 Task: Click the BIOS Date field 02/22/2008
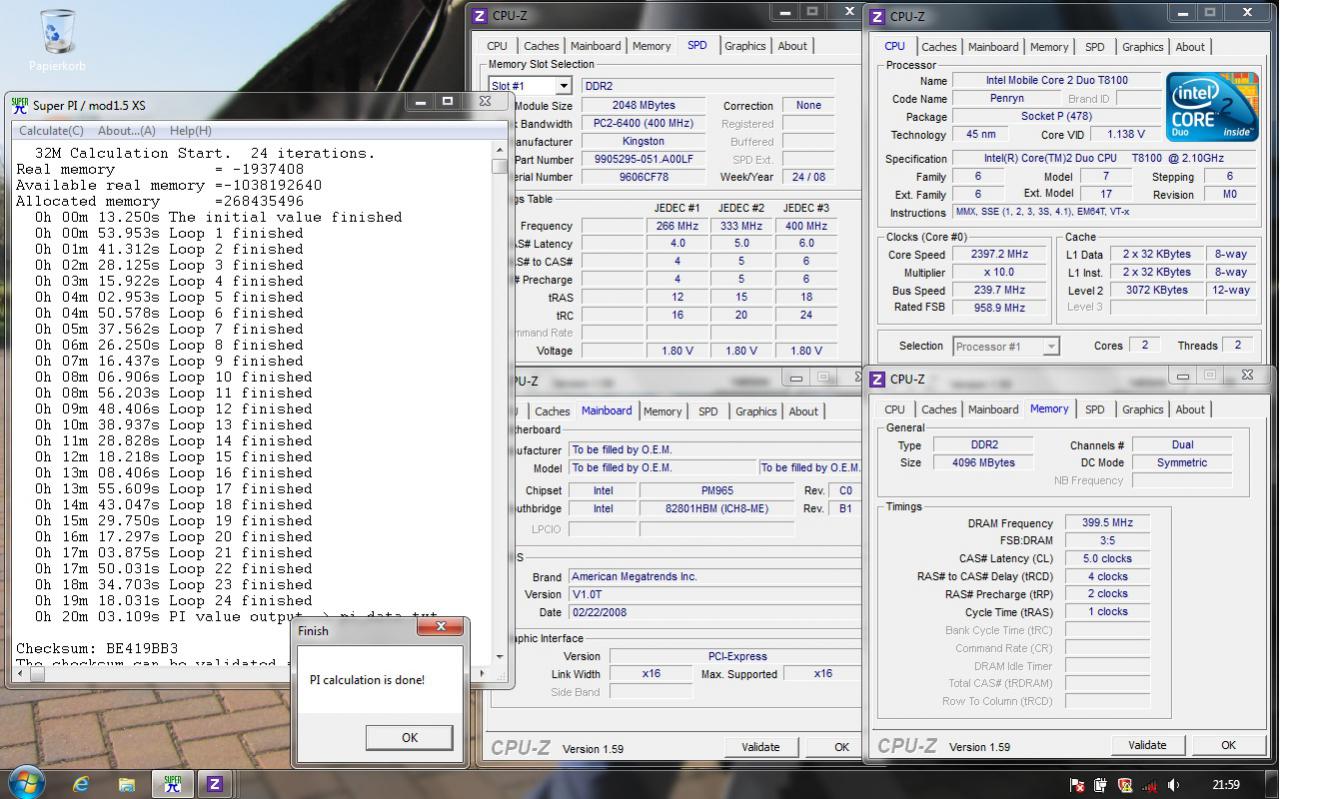point(714,613)
